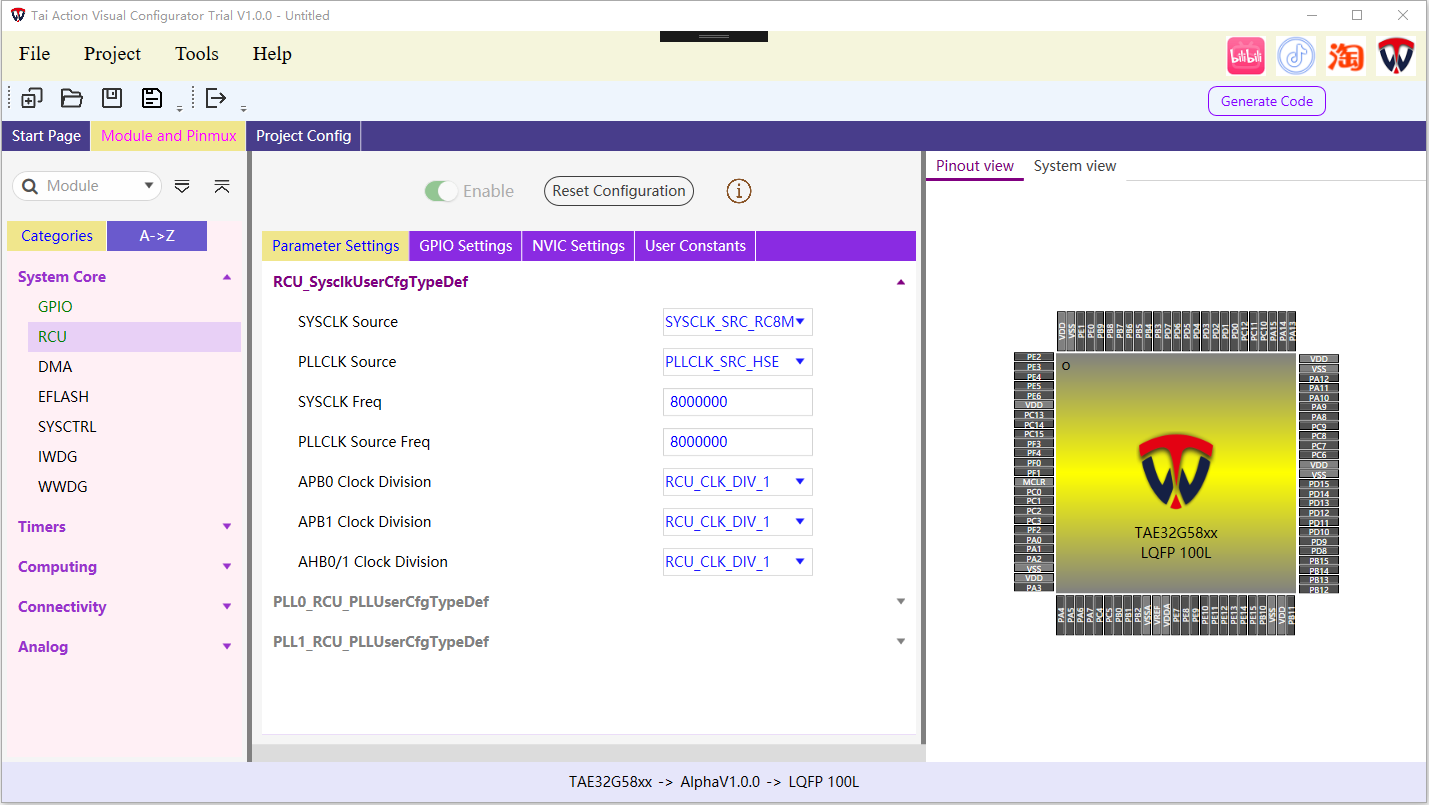Viewport: 1429px width, 805px height.
Task: Switch module list to Categories view
Action: click(x=57, y=236)
